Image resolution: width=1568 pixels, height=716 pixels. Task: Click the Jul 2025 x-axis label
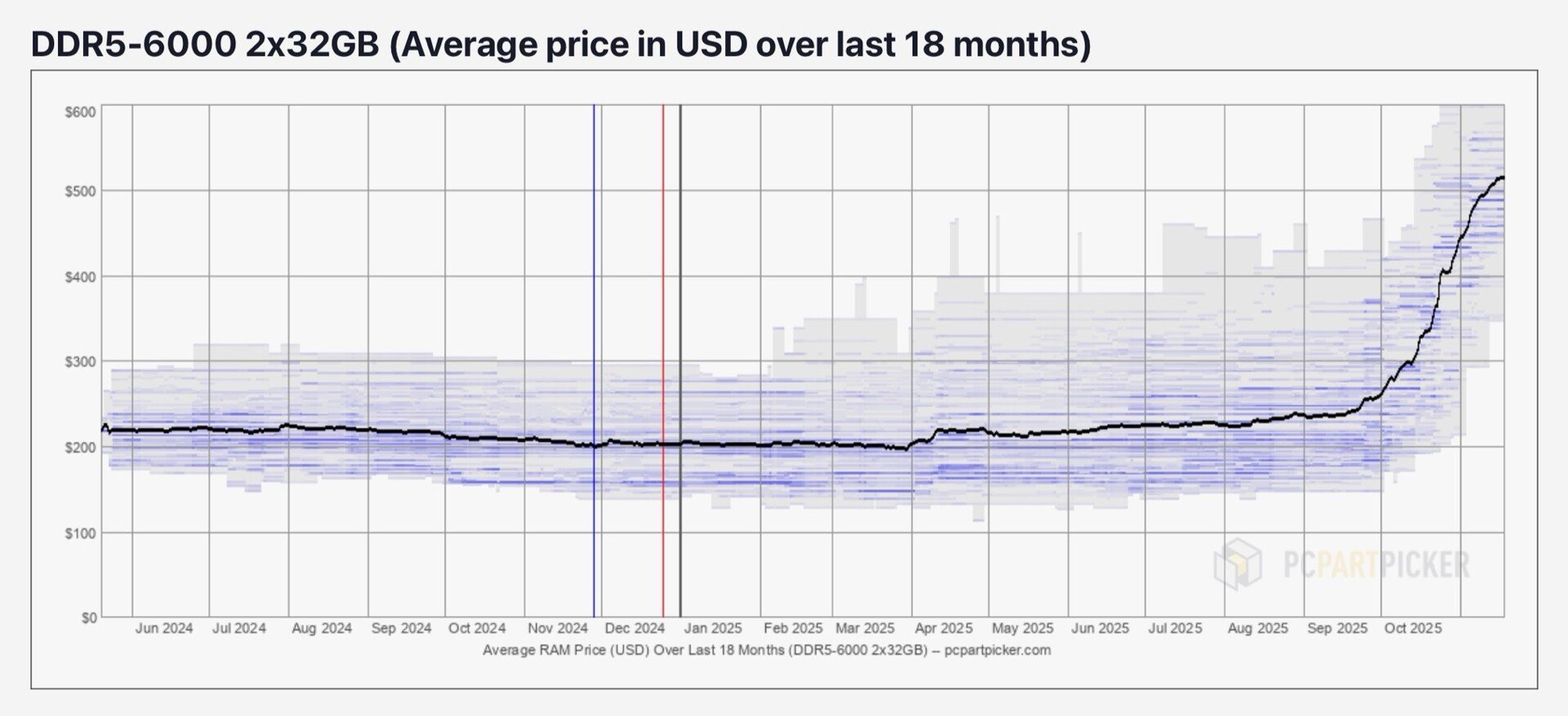coord(1175,629)
